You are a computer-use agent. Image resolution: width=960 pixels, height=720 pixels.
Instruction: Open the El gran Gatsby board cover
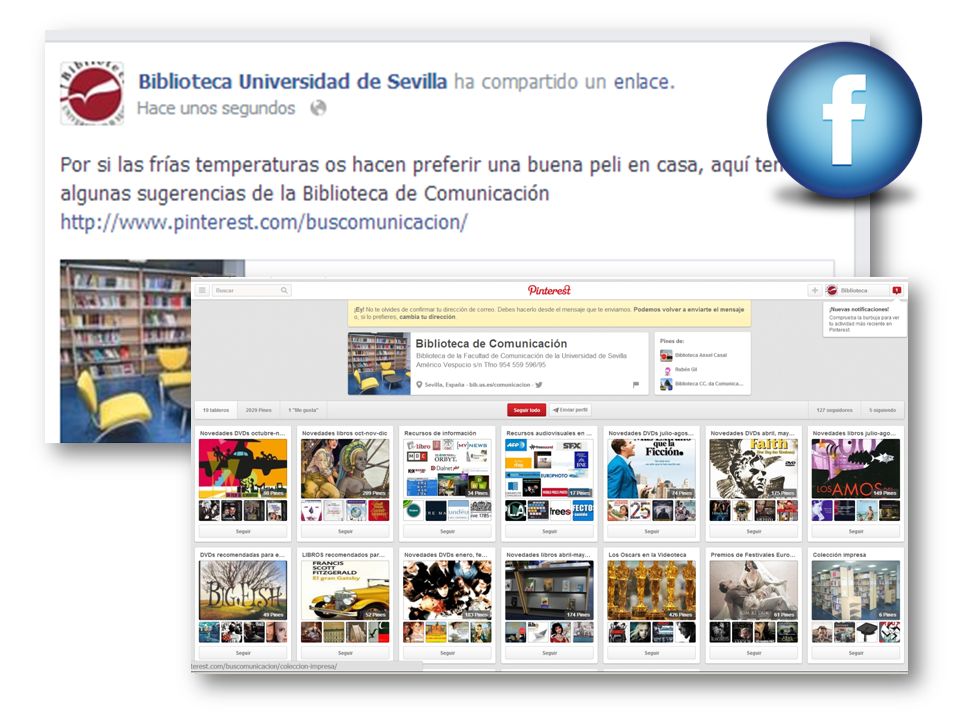(x=345, y=590)
